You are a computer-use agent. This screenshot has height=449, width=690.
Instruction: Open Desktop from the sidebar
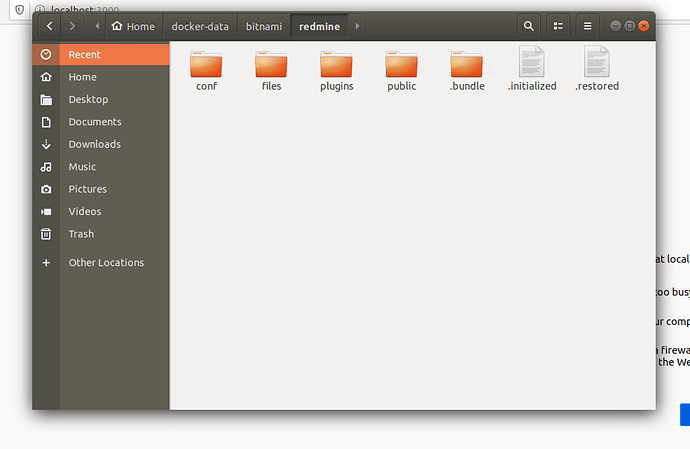coord(88,99)
